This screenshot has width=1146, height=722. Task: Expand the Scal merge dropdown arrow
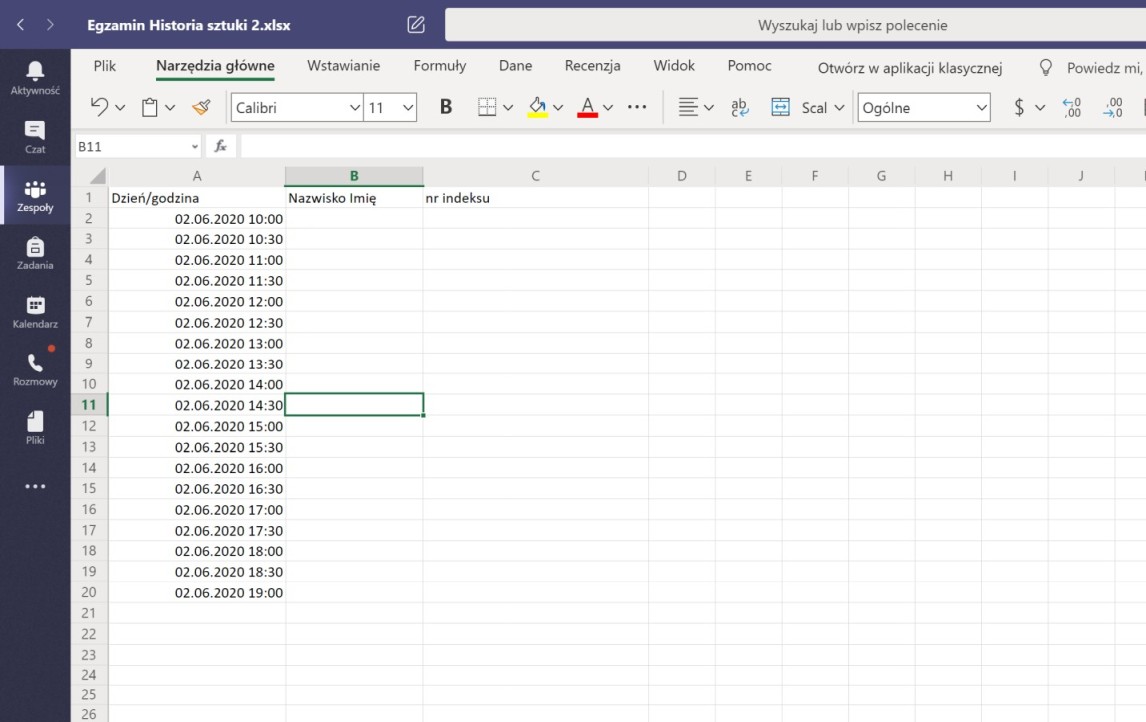(x=840, y=107)
